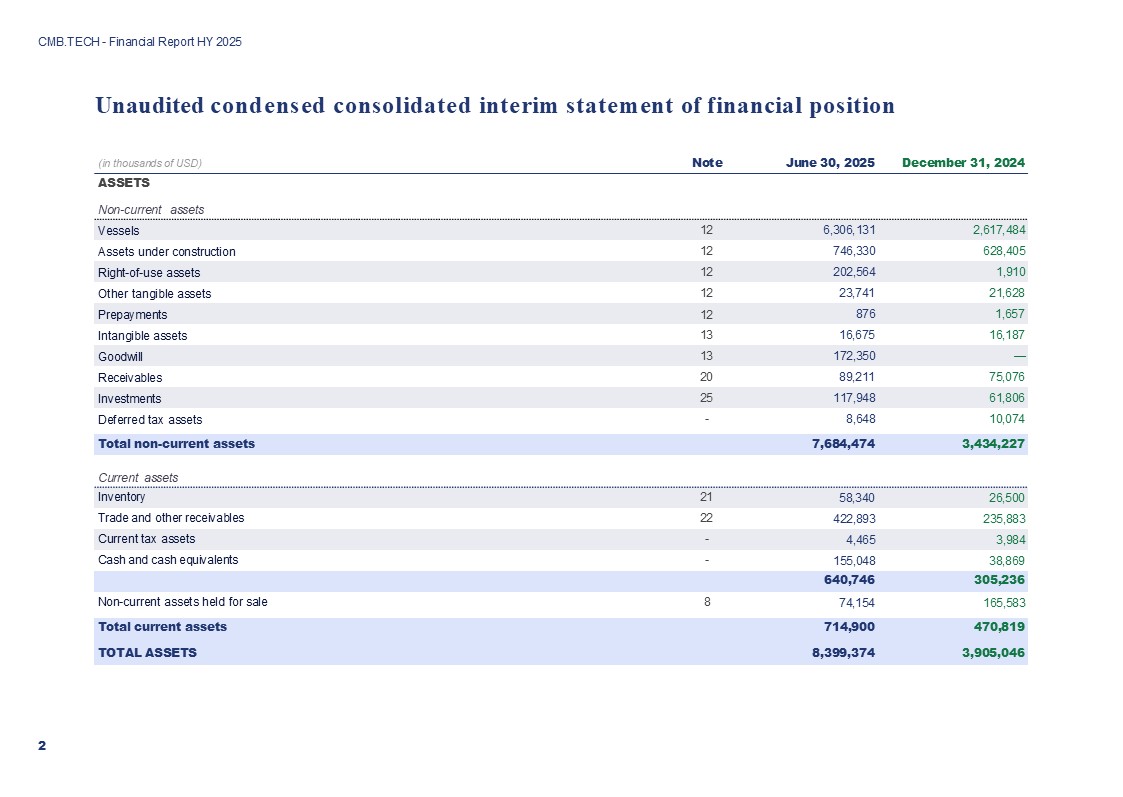Select Vessels value 6,306,131
1123x797 pixels.
(x=843, y=231)
